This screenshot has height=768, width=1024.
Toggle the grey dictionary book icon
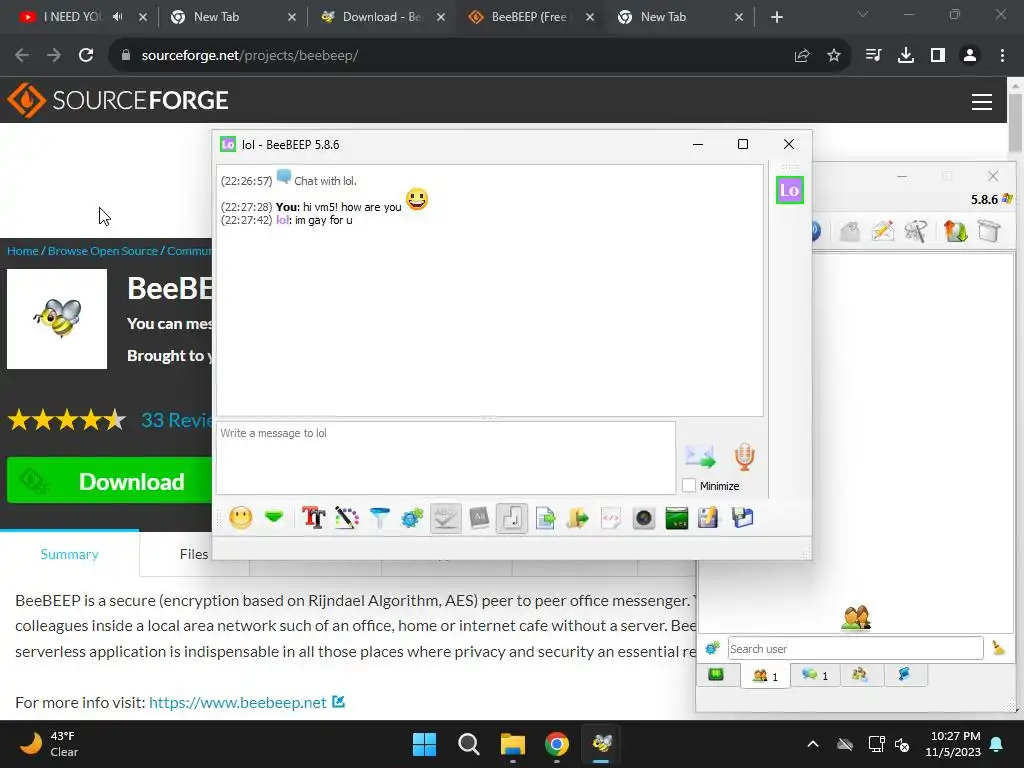[x=479, y=519]
